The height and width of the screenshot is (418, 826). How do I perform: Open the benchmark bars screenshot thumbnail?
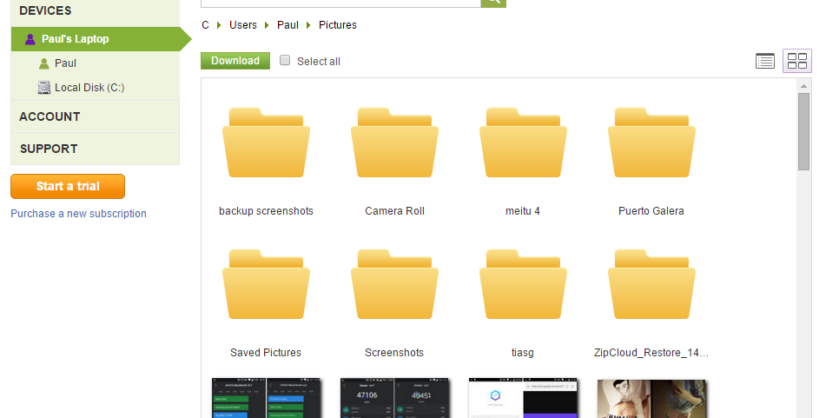pyautogui.click(x=266, y=398)
